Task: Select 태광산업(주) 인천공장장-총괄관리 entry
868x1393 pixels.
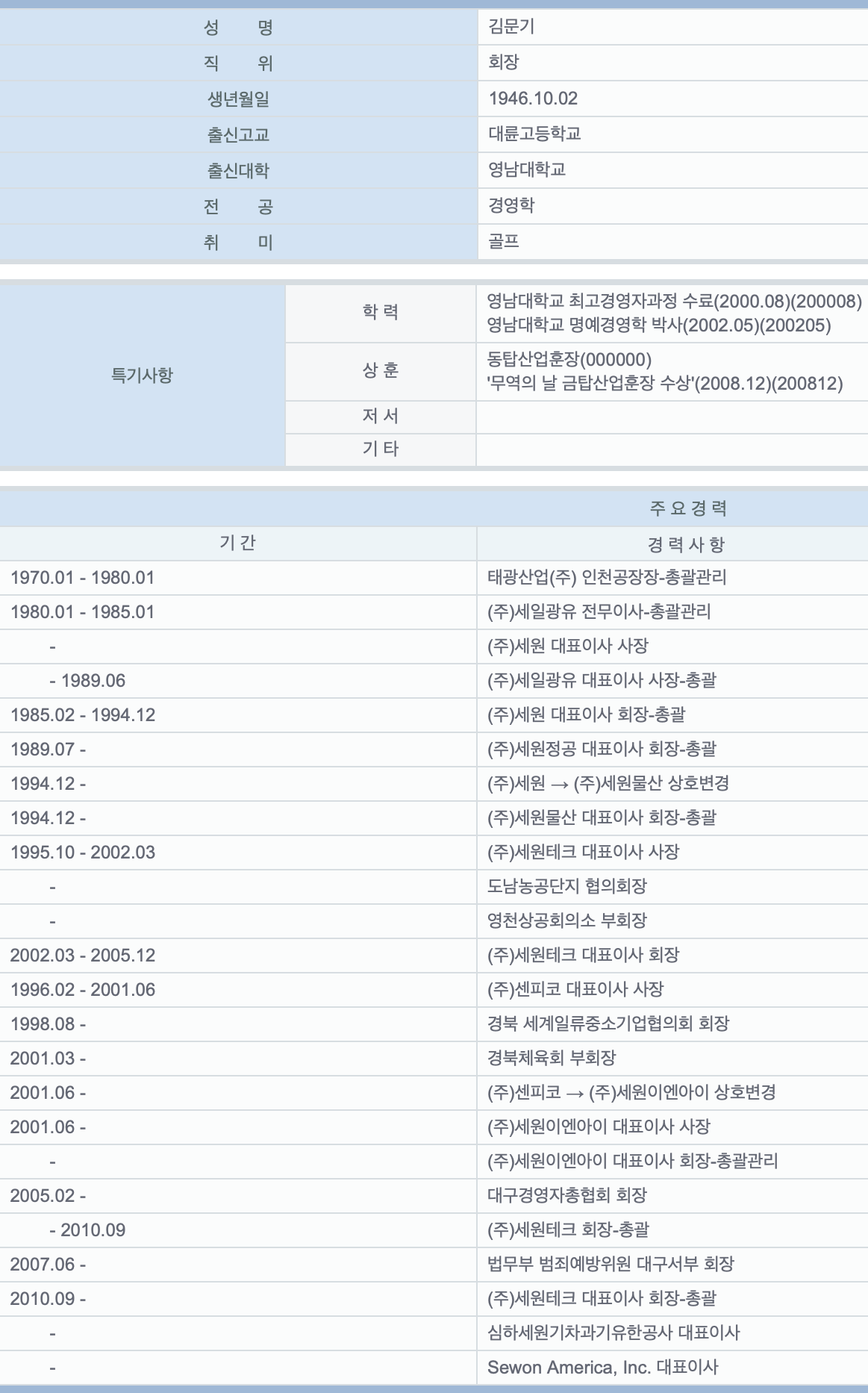Action: click(x=607, y=577)
